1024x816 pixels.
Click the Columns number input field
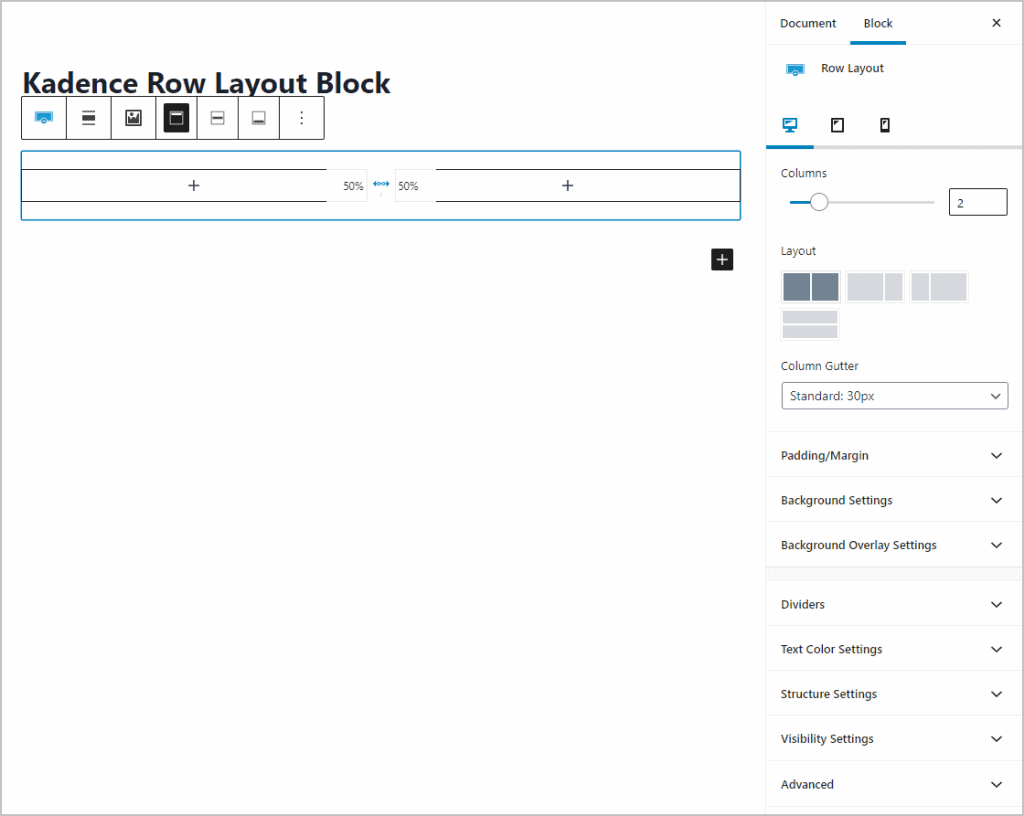click(x=977, y=203)
